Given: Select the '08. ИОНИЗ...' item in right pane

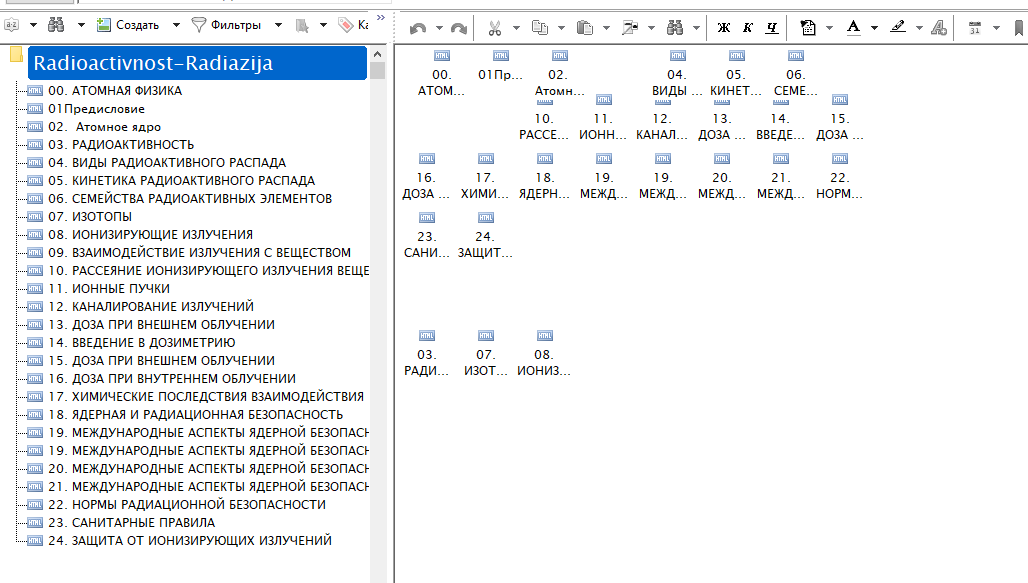Looking at the screenshot, I should tap(544, 354).
